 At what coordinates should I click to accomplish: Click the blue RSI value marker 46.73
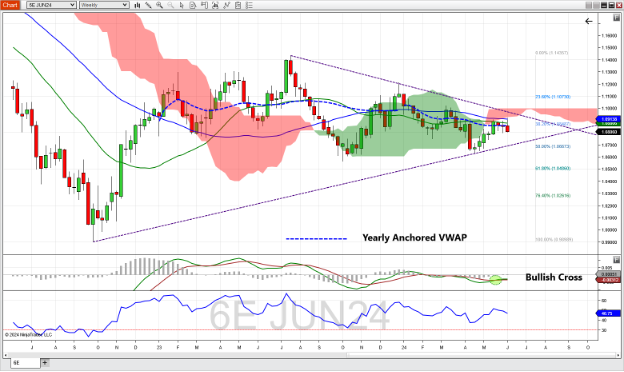(x=609, y=314)
